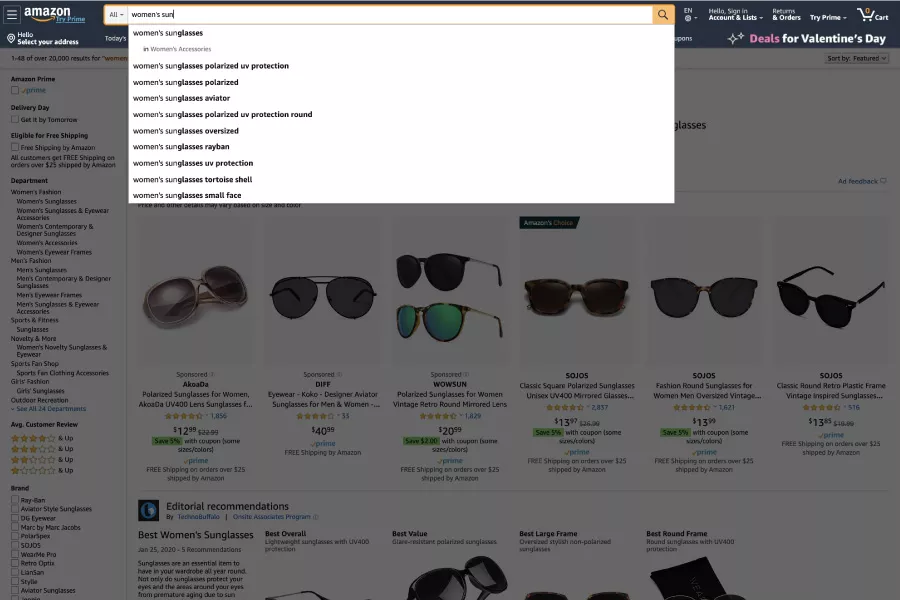
Task: Expand the Try Prime menu
Action: tap(828, 17)
